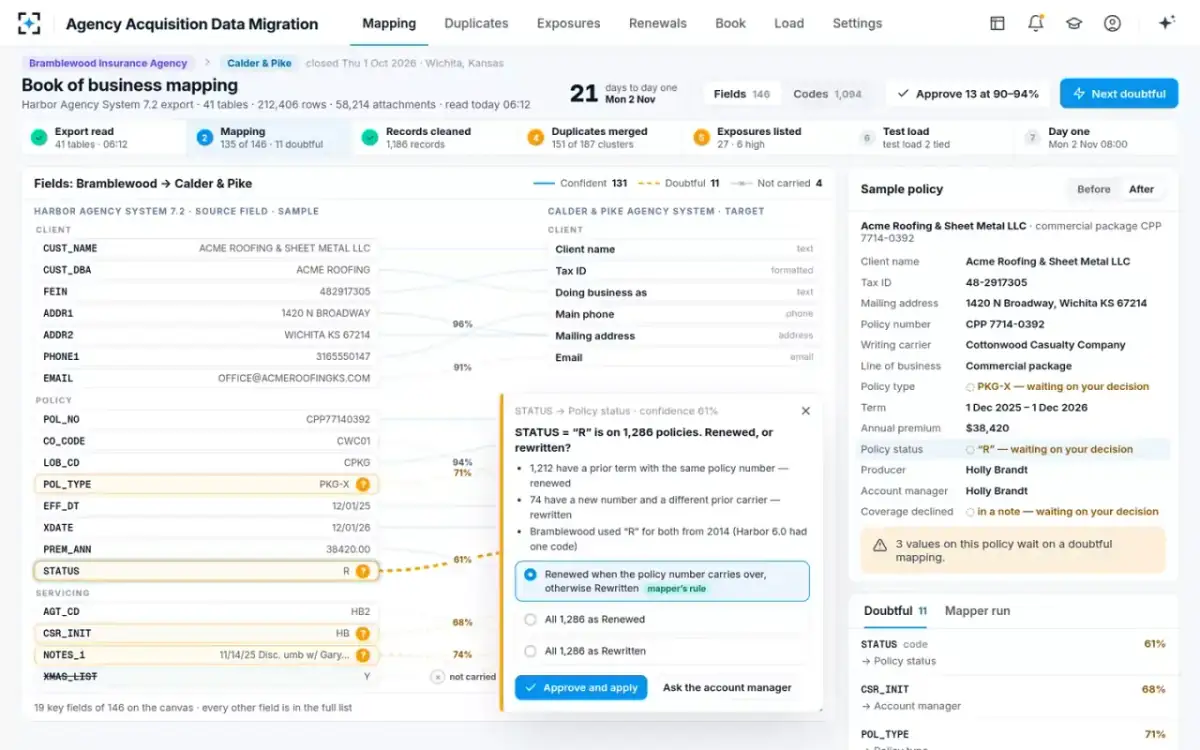Click Bramblewood Insurance Agency breadcrumb
This screenshot has height=750, width=1200.
point(108,63)
